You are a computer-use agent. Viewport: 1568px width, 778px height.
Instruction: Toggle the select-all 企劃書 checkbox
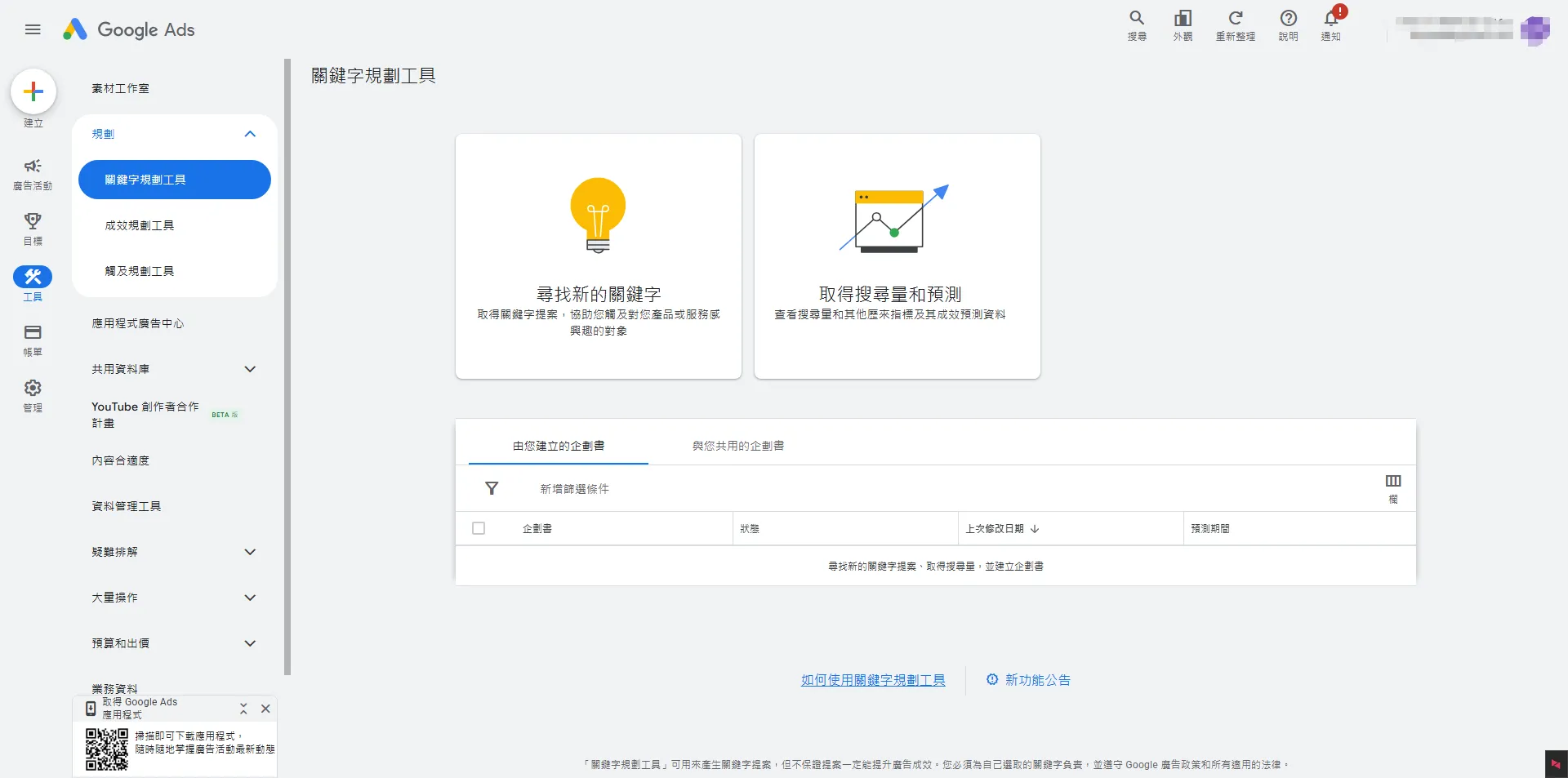(x=479, y=528)
